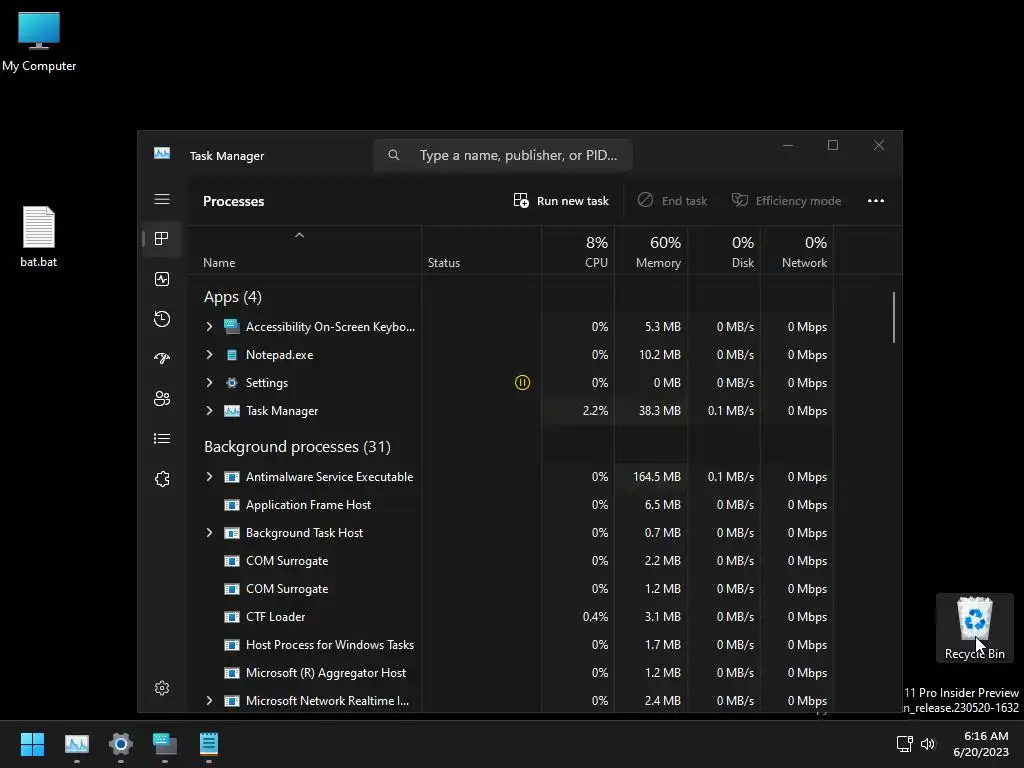The height and width of the screenshot is (768, 1024).
Task: Click the suspended status icon for Settings
Action: tap(522, 383)
